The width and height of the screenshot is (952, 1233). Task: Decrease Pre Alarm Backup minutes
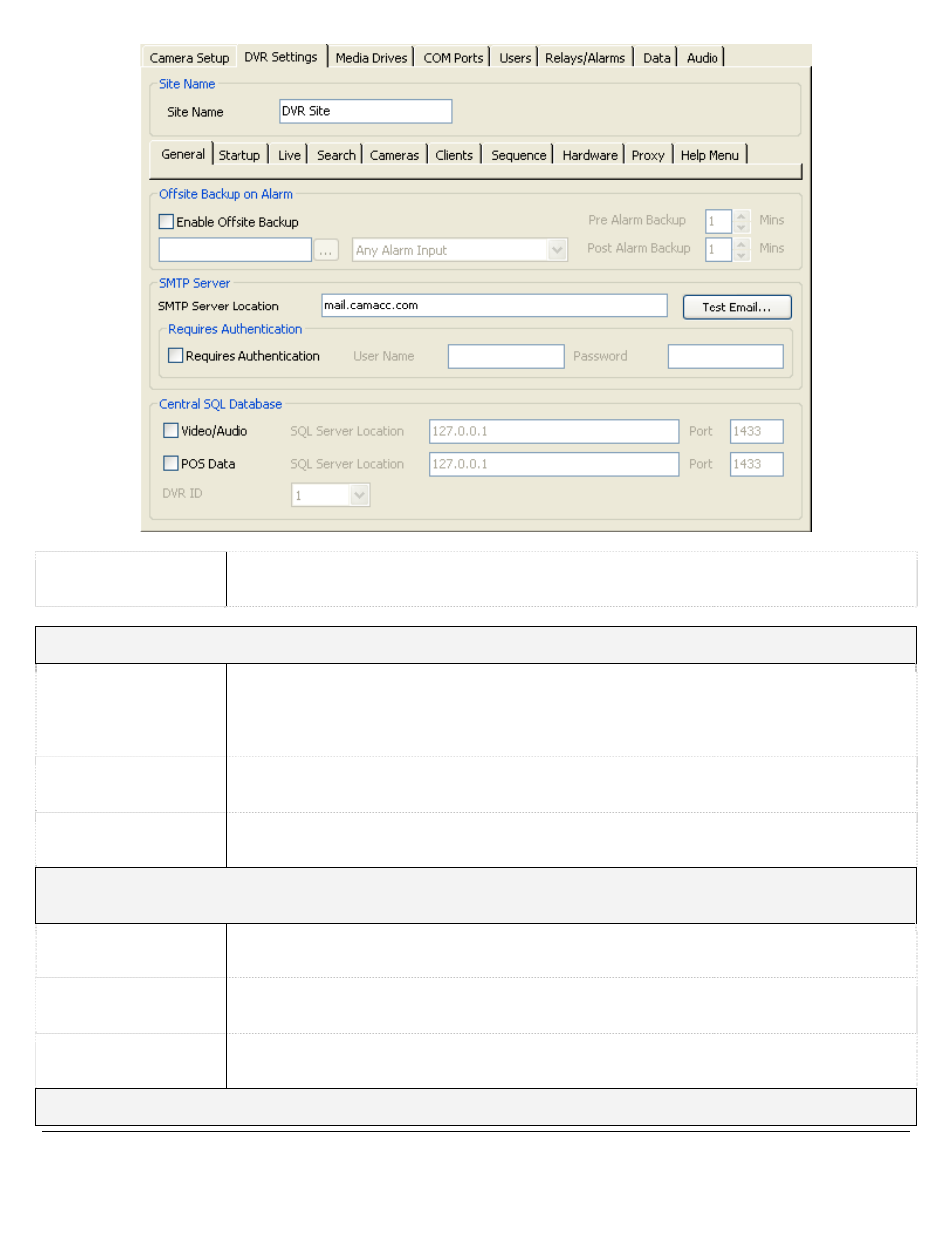coord(741,227)
